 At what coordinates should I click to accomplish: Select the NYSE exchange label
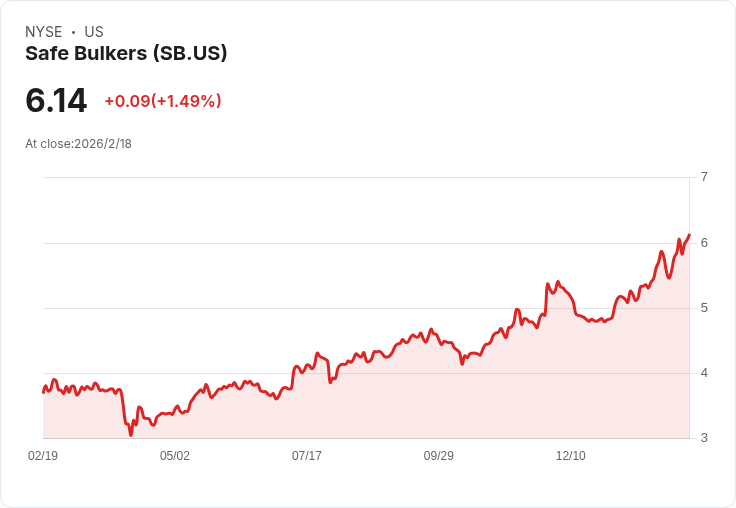[x=44, y=32]
